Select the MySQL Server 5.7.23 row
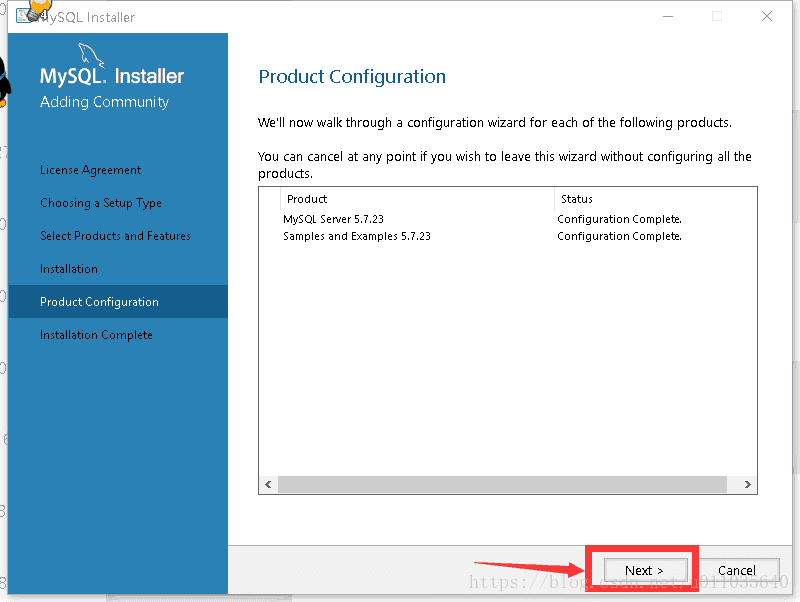The width and height of the screenshot is (800, 602). pyautogui.click(x=508, y=219)
